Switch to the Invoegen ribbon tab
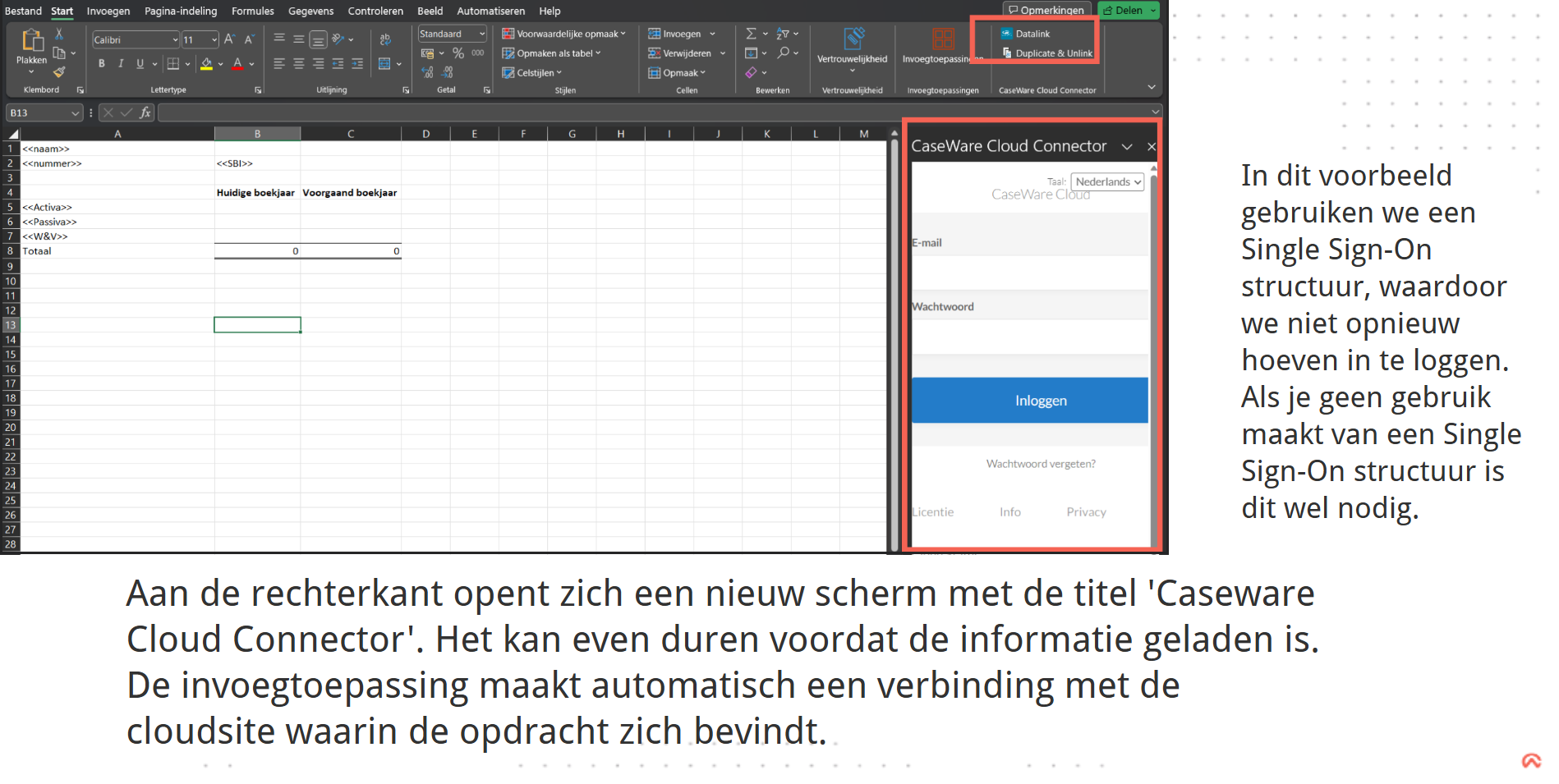The image size is (1559, 784). point(108,11)
